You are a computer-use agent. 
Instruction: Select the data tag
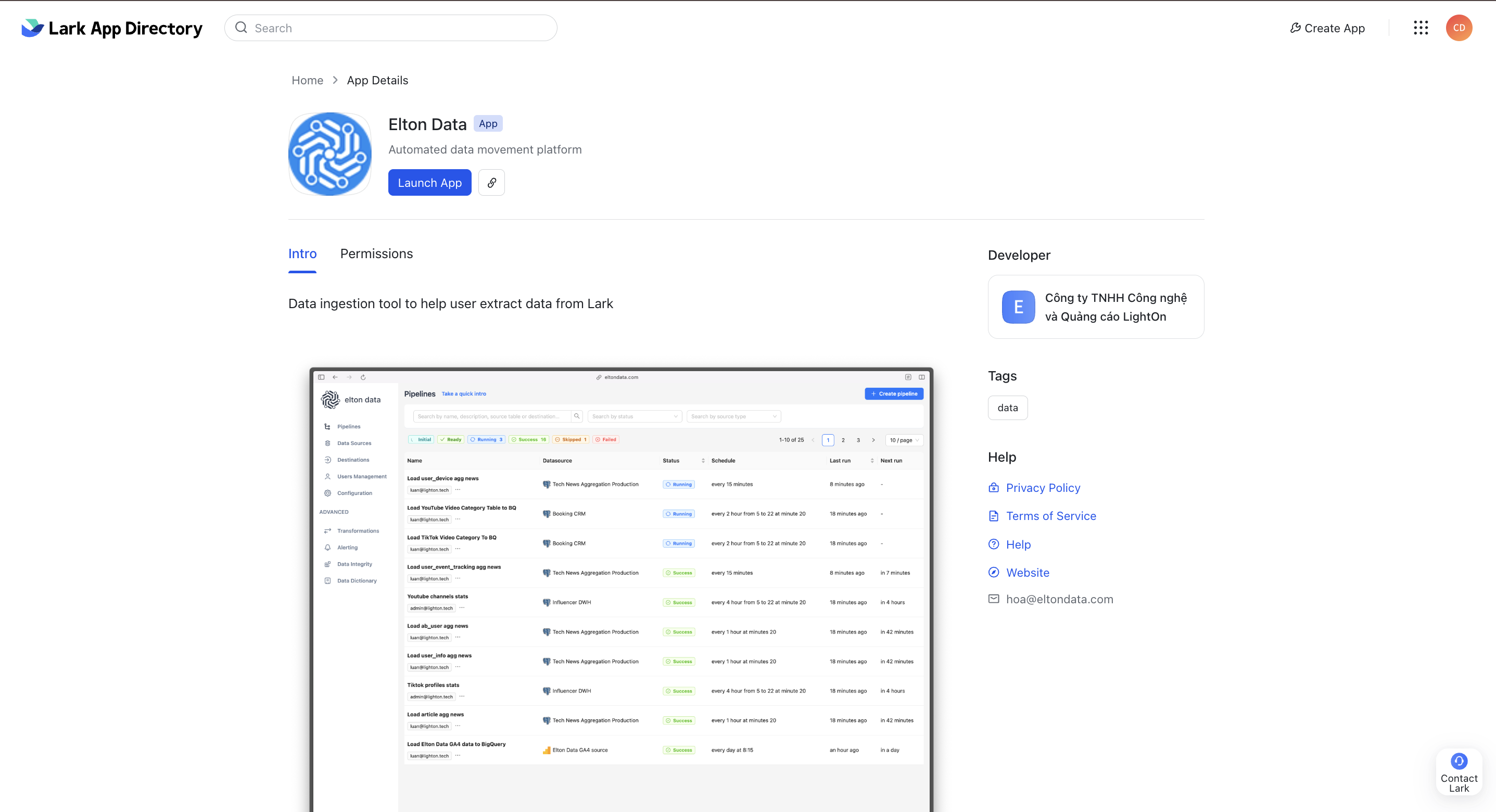1007,408
